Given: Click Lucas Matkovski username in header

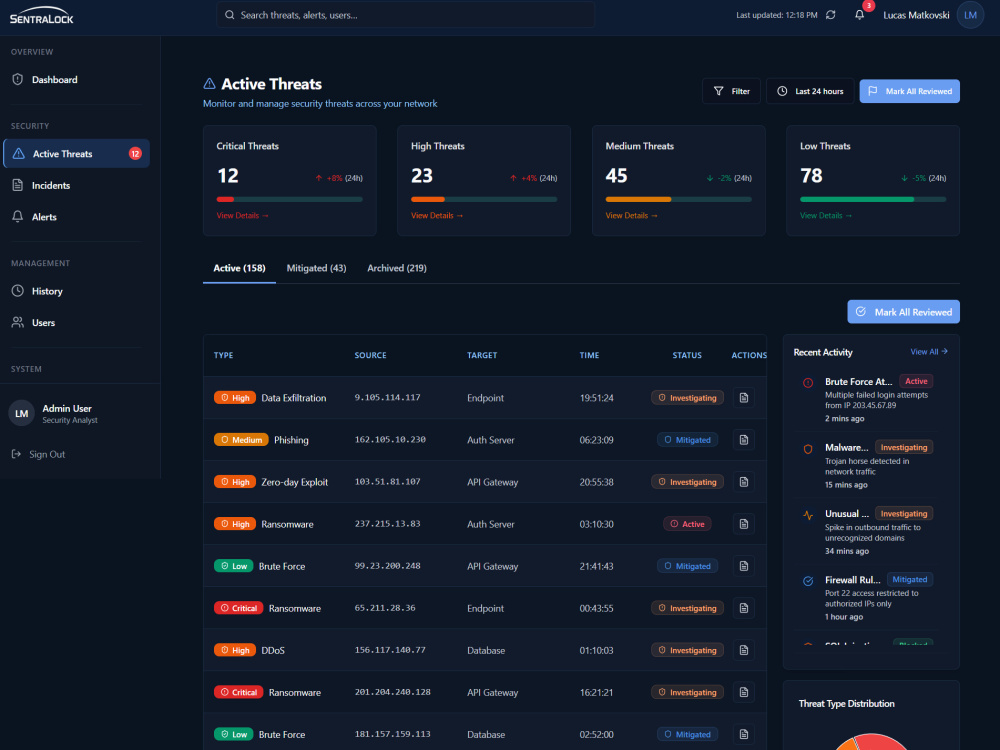Looking at the screenshot, I should [x=916, y=15].
